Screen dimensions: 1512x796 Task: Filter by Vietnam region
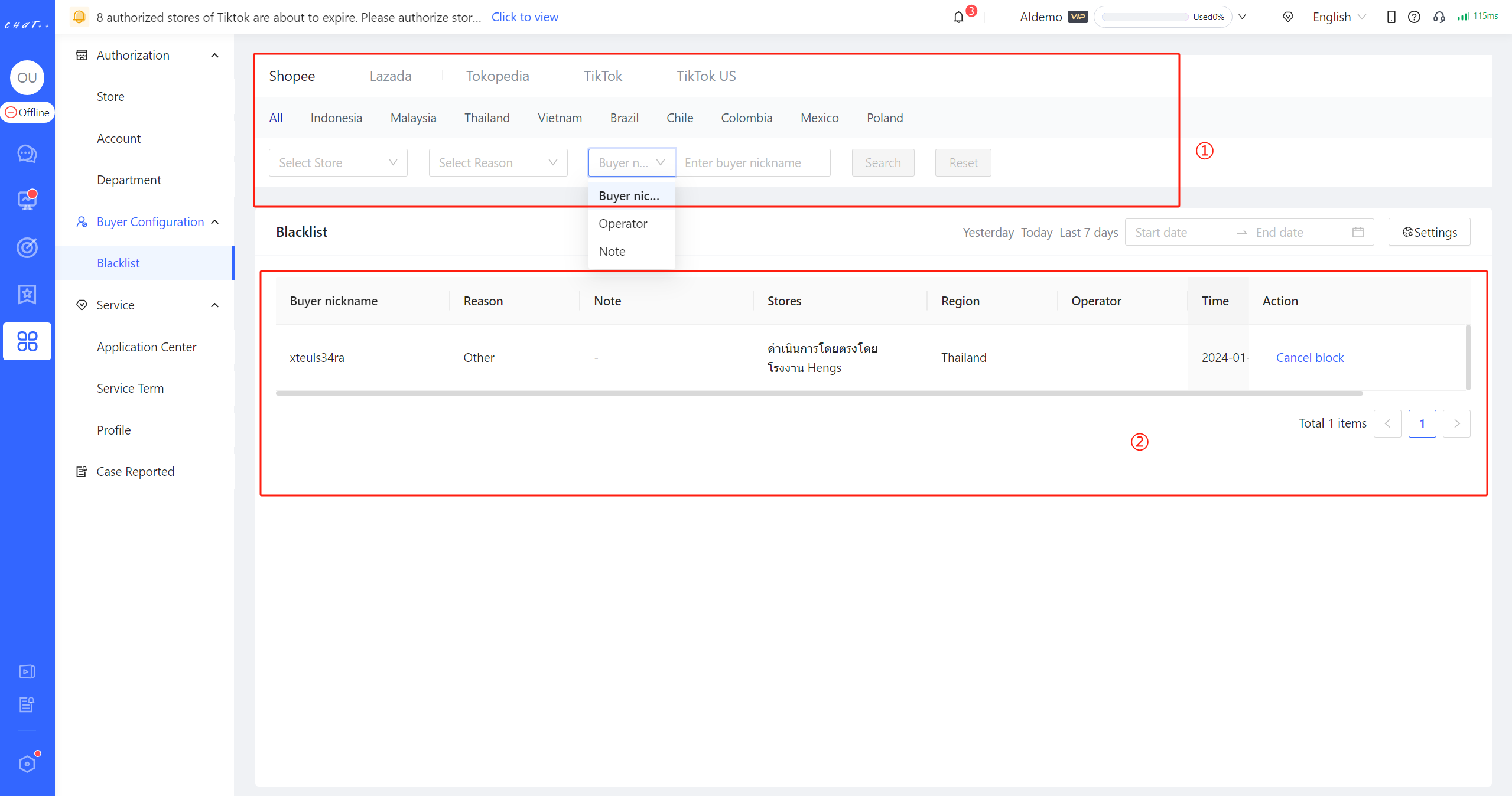point(560,118)
